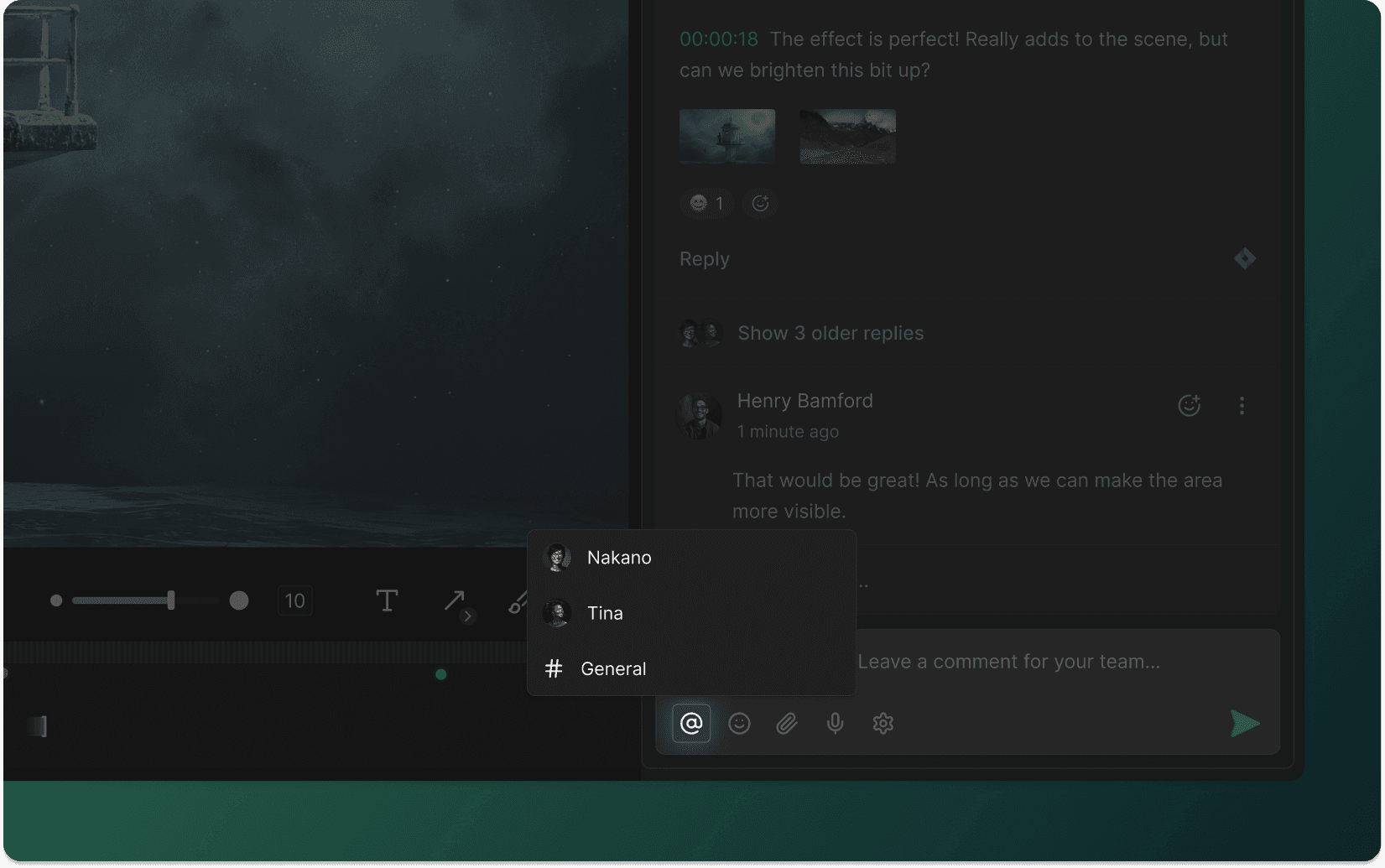Click the Henry Bamford name
Screen dimensions: 1385x868
805,401
